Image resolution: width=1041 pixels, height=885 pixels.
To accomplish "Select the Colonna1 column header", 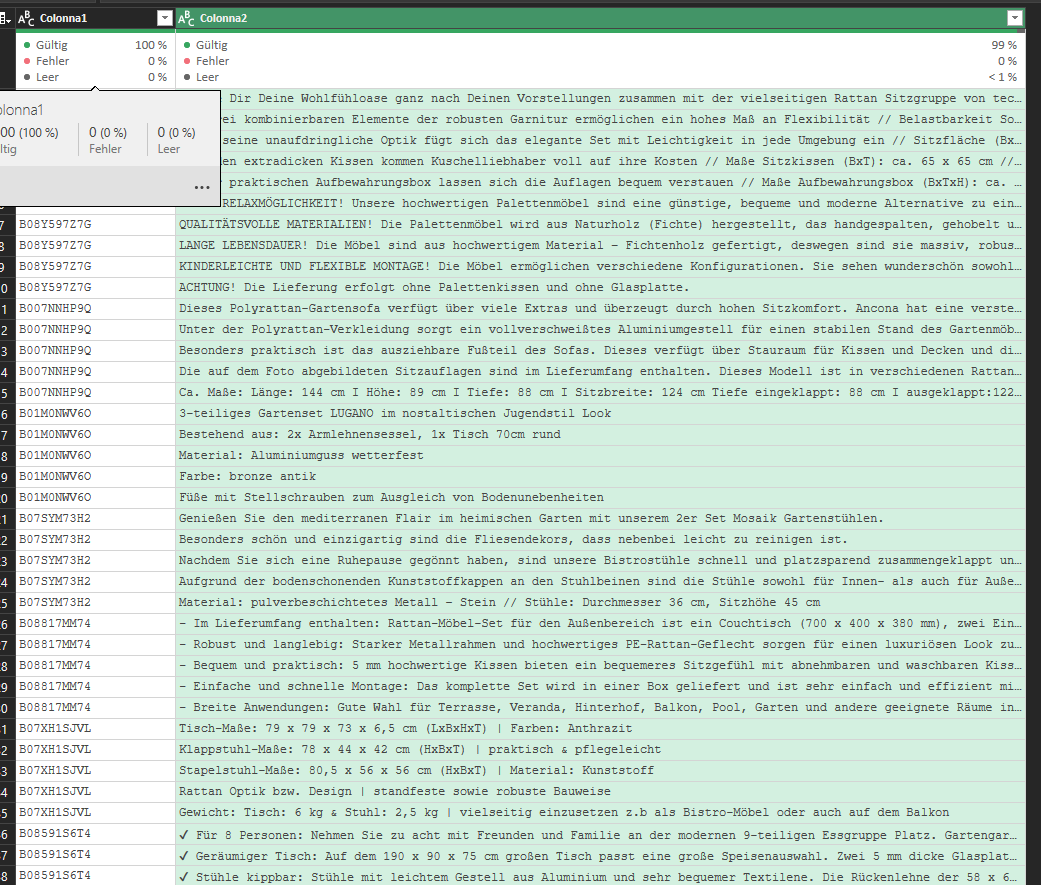I will point(95,19).
